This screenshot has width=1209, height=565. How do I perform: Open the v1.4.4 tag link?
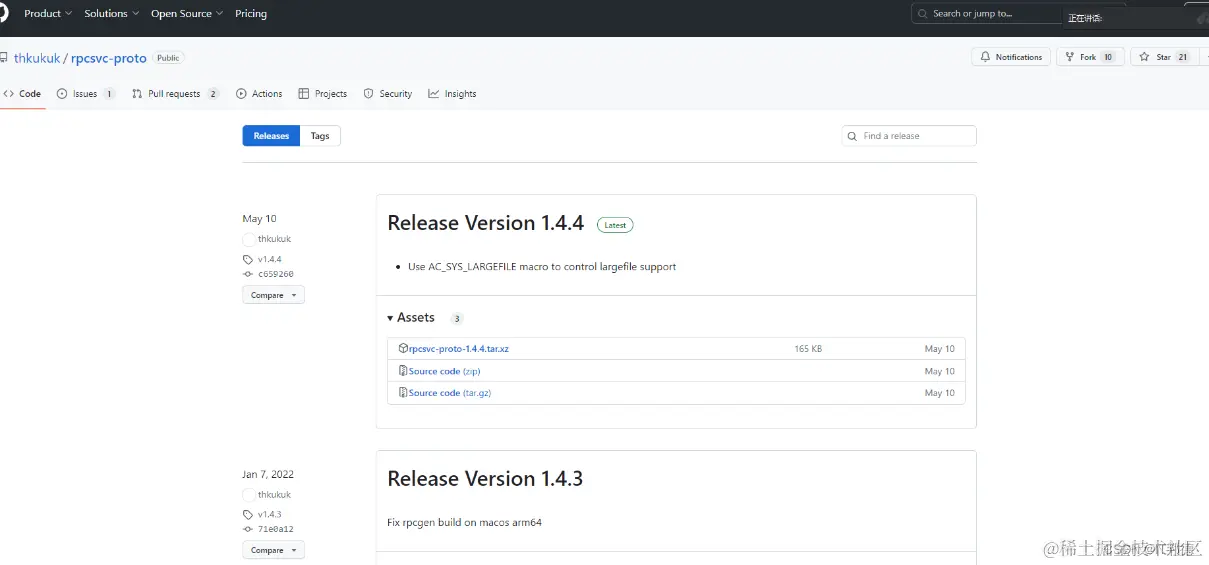tap(269, 259)
